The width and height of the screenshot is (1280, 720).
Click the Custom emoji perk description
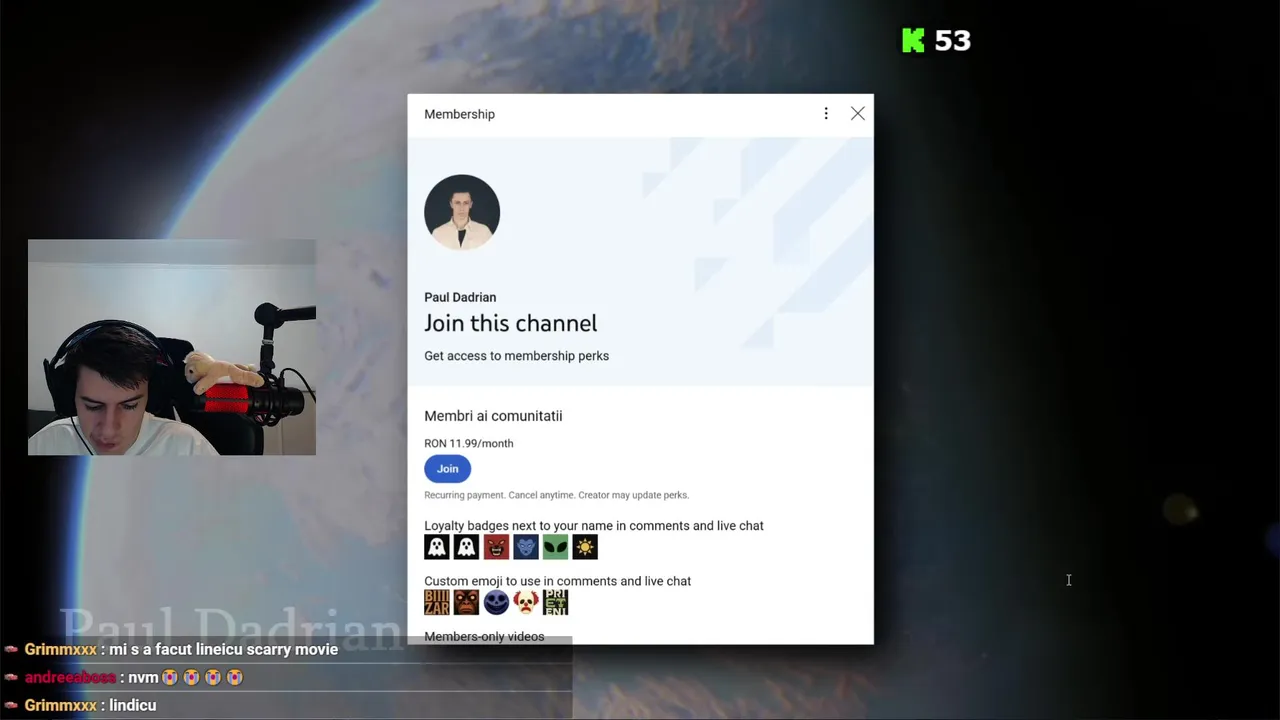click(x=557, y=581)
